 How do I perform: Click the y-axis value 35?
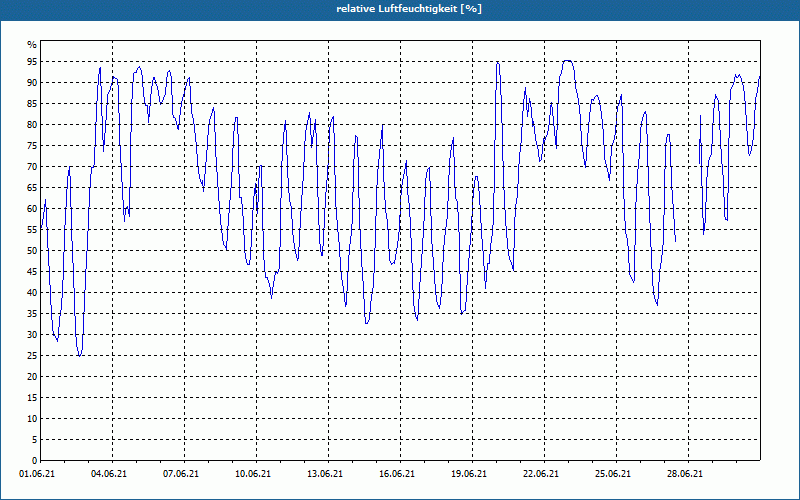pyautogui.click(x=32, y=314)
